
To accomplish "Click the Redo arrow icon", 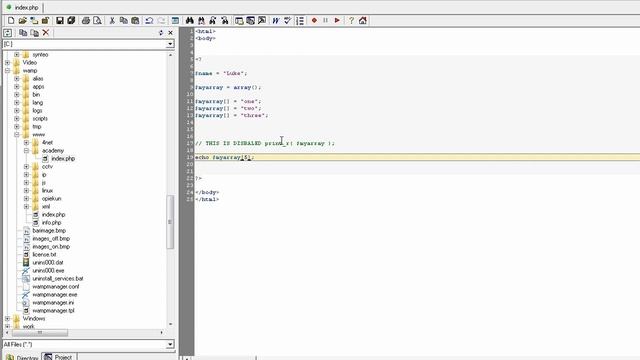I will (161, 20).
